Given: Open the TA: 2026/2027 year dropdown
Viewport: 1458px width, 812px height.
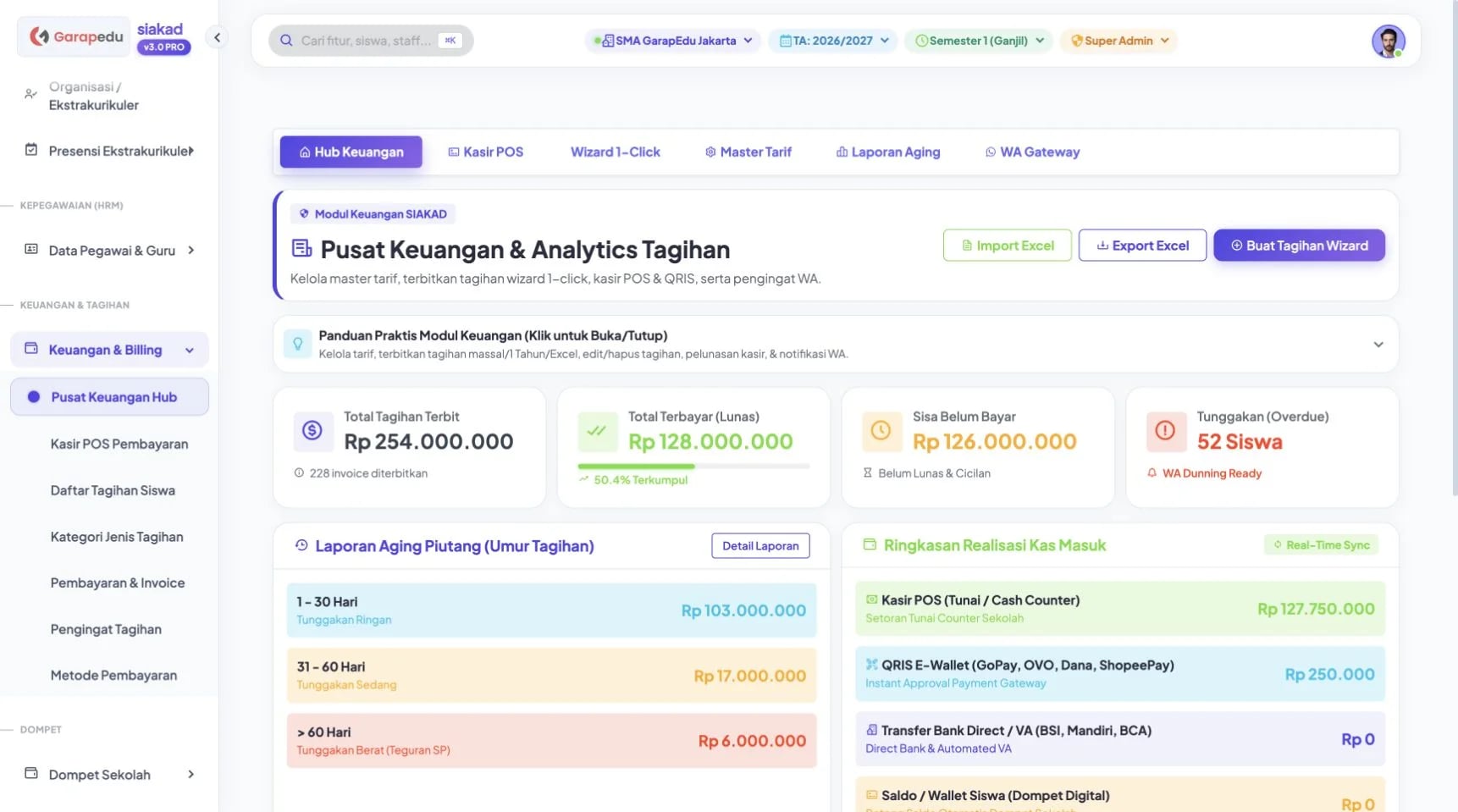Looking at the screenshot, I should pos(833,41).
